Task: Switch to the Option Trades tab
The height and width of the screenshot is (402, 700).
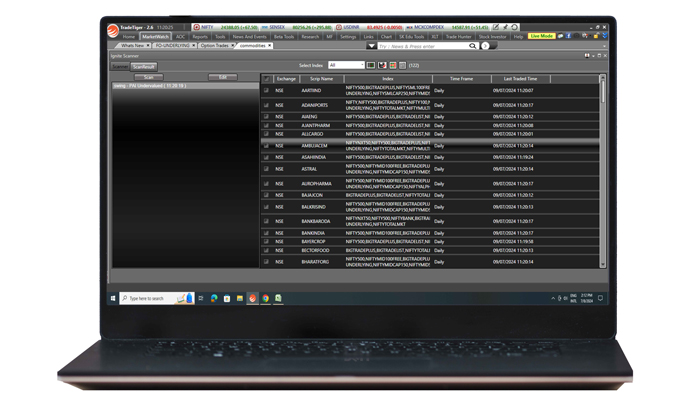Action: point(214,46)
